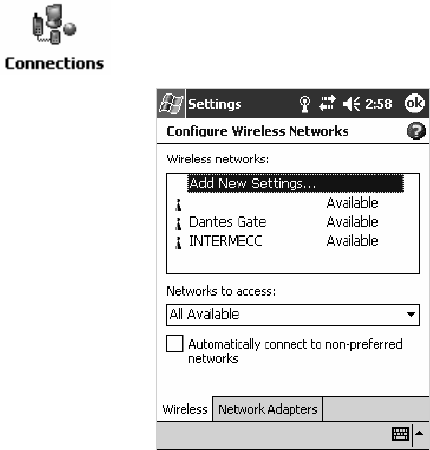Viewport: 430px width, 450px height.
Task: Enable automatically connect to non-preferred networks
Action: (175, 343)
